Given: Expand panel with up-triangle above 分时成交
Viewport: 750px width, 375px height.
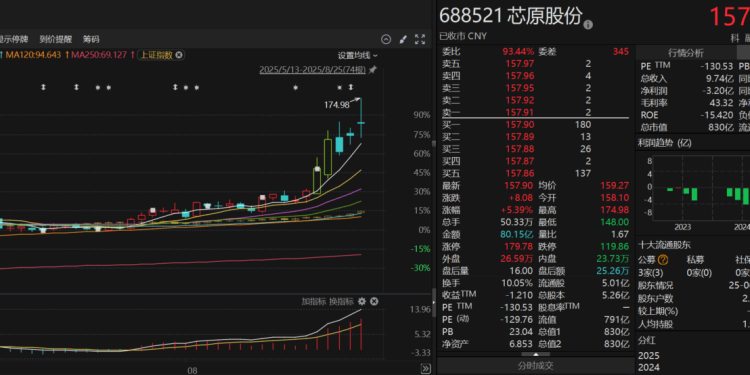Looking at the screenshot, I should click(x=535, y=354).
